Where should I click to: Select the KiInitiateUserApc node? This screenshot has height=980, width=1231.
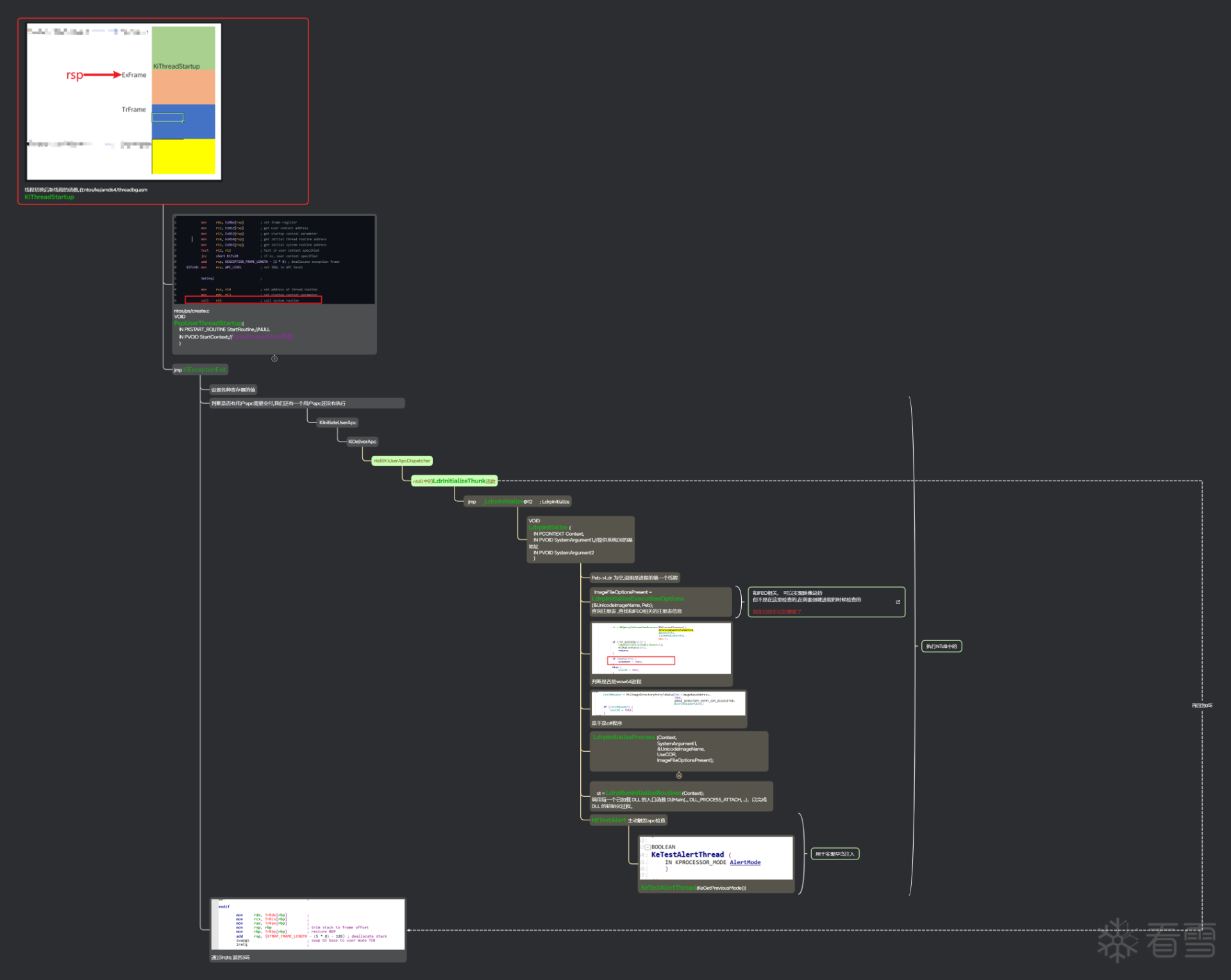[x=338, y=422]
